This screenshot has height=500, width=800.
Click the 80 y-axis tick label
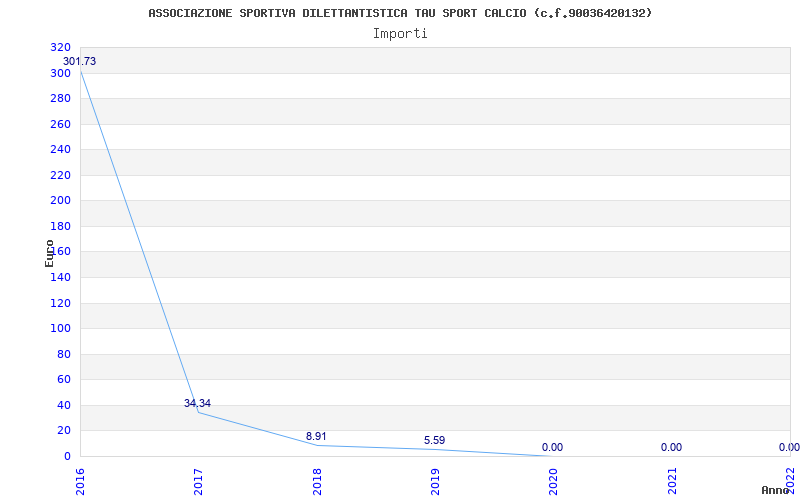[x=63, y=354]
